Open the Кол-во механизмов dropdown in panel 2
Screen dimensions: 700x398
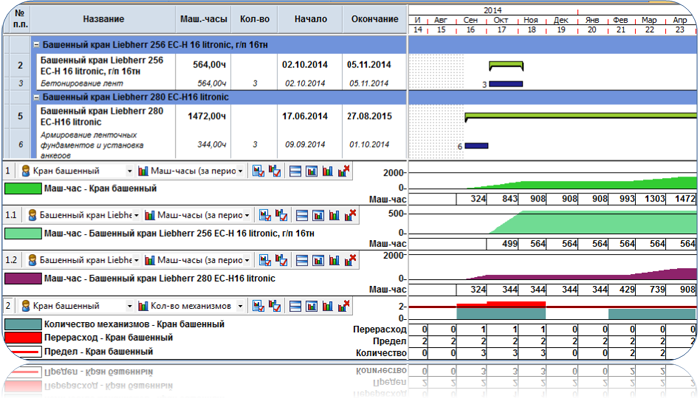point(240,306)
